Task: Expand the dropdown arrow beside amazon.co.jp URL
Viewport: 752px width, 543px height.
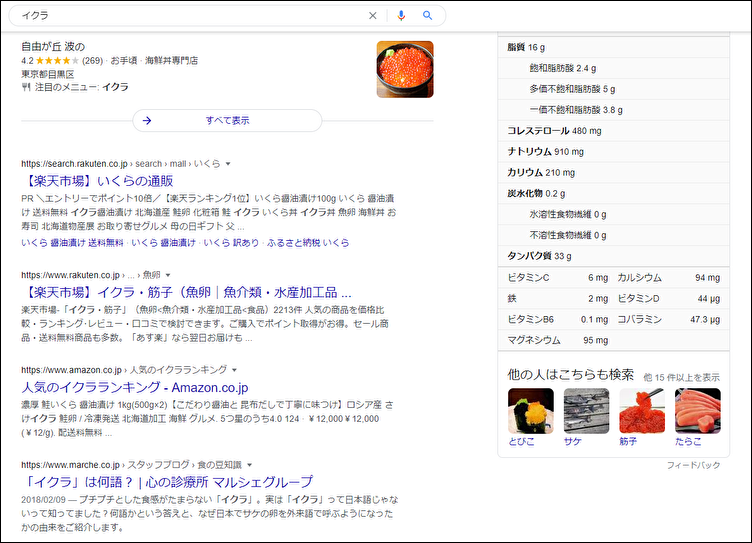Action: coord(235,370)
